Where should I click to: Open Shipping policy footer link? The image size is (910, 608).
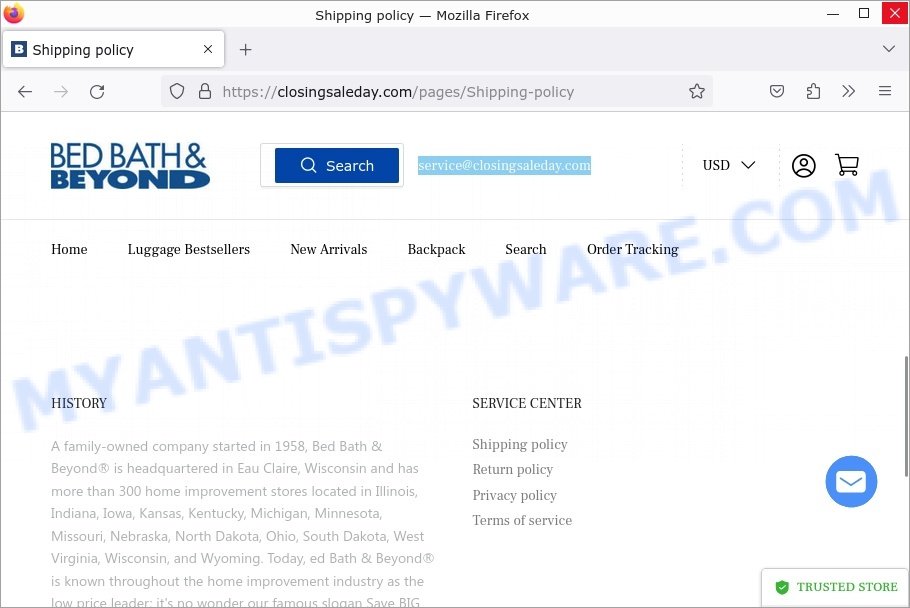point(519,444)
